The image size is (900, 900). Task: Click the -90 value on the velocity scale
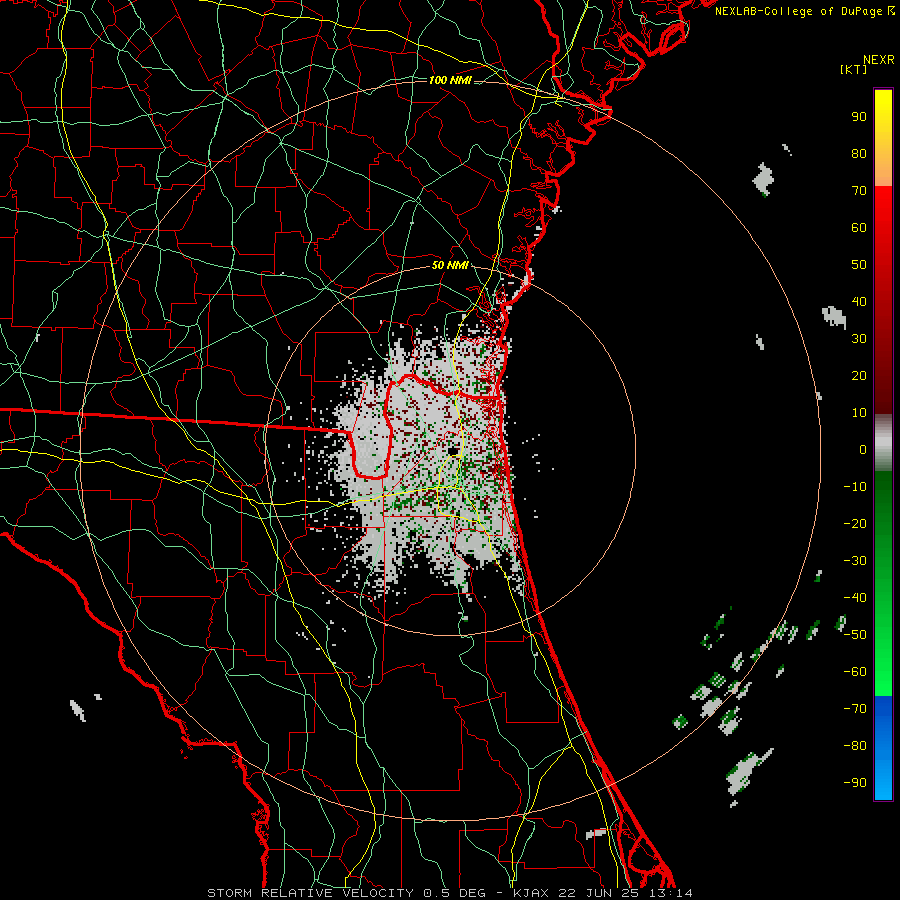[x=855, y=783]
